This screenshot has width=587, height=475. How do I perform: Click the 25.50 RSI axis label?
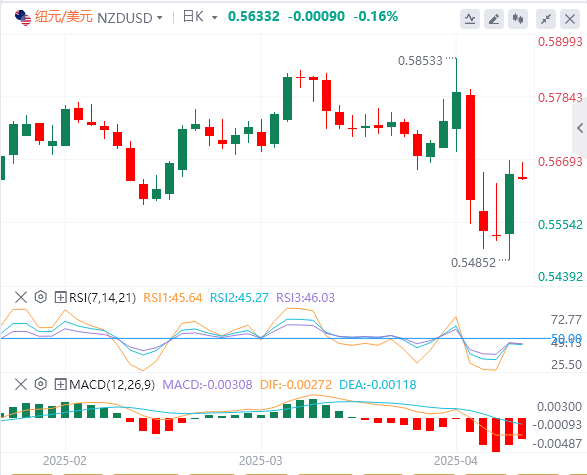coord(566,365)
